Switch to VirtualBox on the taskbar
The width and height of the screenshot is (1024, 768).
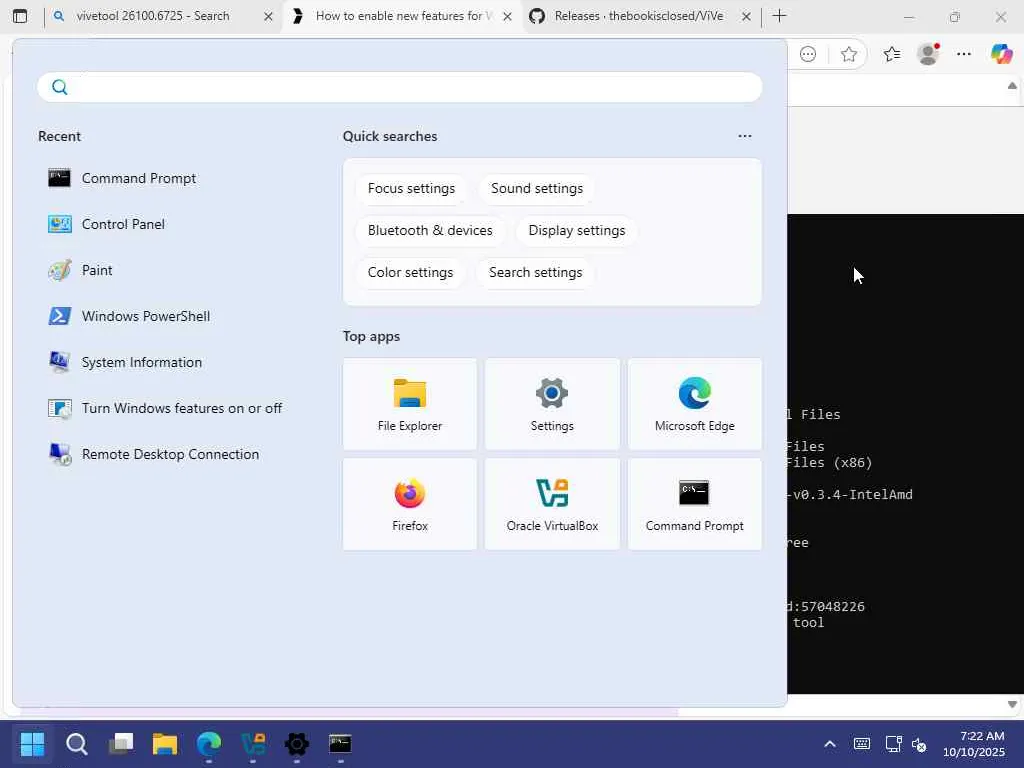pyautogui.click(x=253, y=744)
